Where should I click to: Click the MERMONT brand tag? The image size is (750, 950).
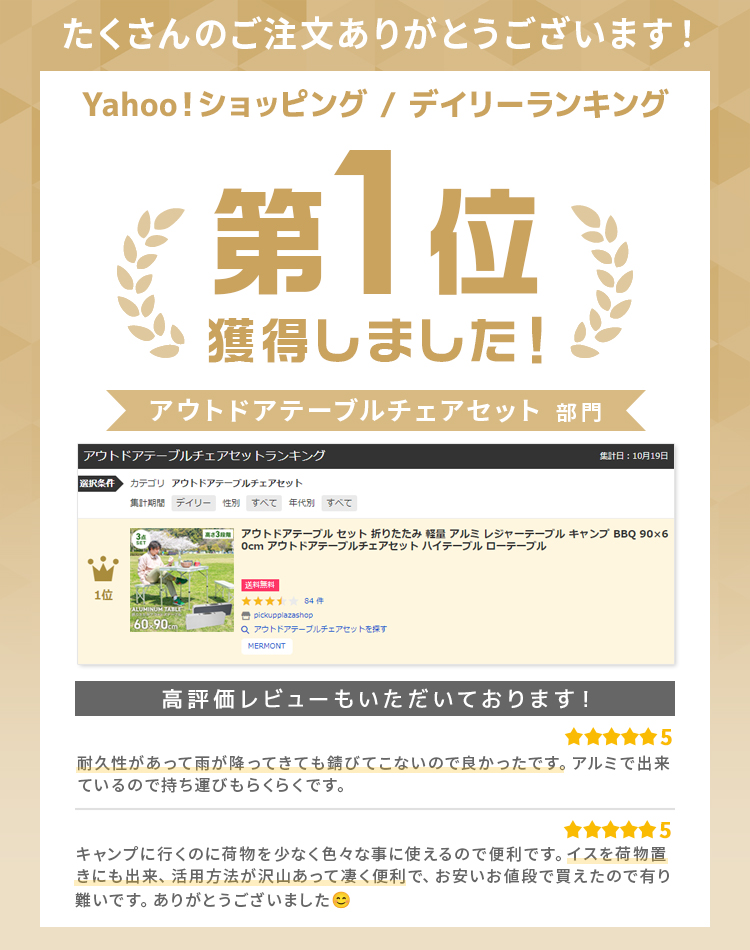267,646
